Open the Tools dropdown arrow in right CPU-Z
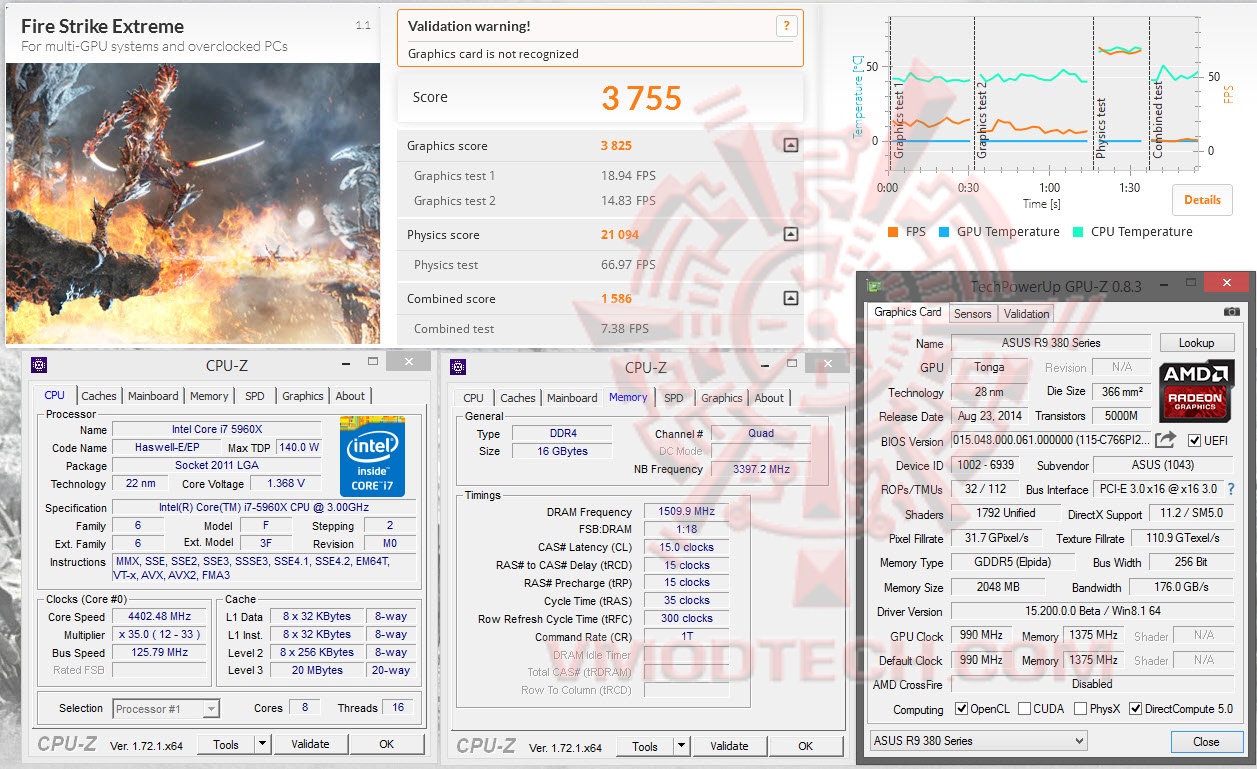 (682, 746)
